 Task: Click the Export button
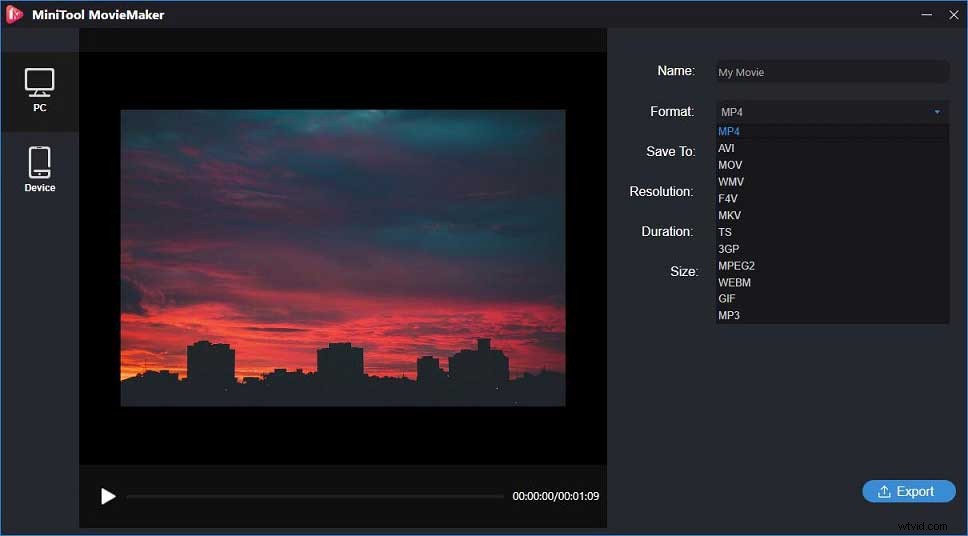pyautogui.click(x=908, y=491)
